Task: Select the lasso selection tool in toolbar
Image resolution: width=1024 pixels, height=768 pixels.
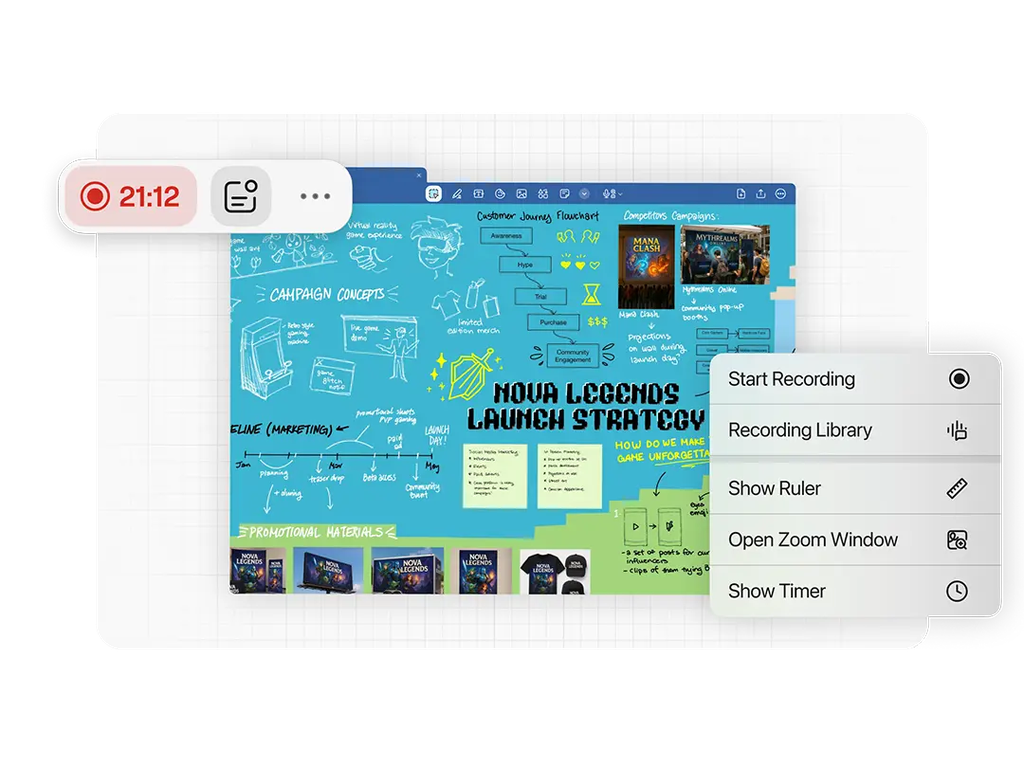Action: click(434, 193)
